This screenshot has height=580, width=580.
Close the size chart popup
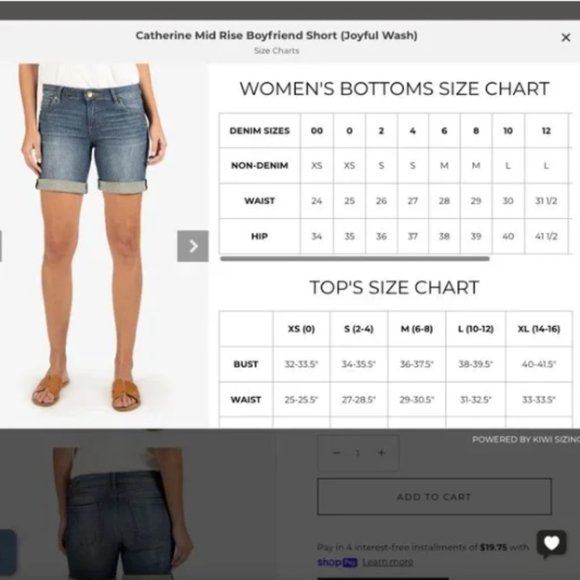click(566, 37)
